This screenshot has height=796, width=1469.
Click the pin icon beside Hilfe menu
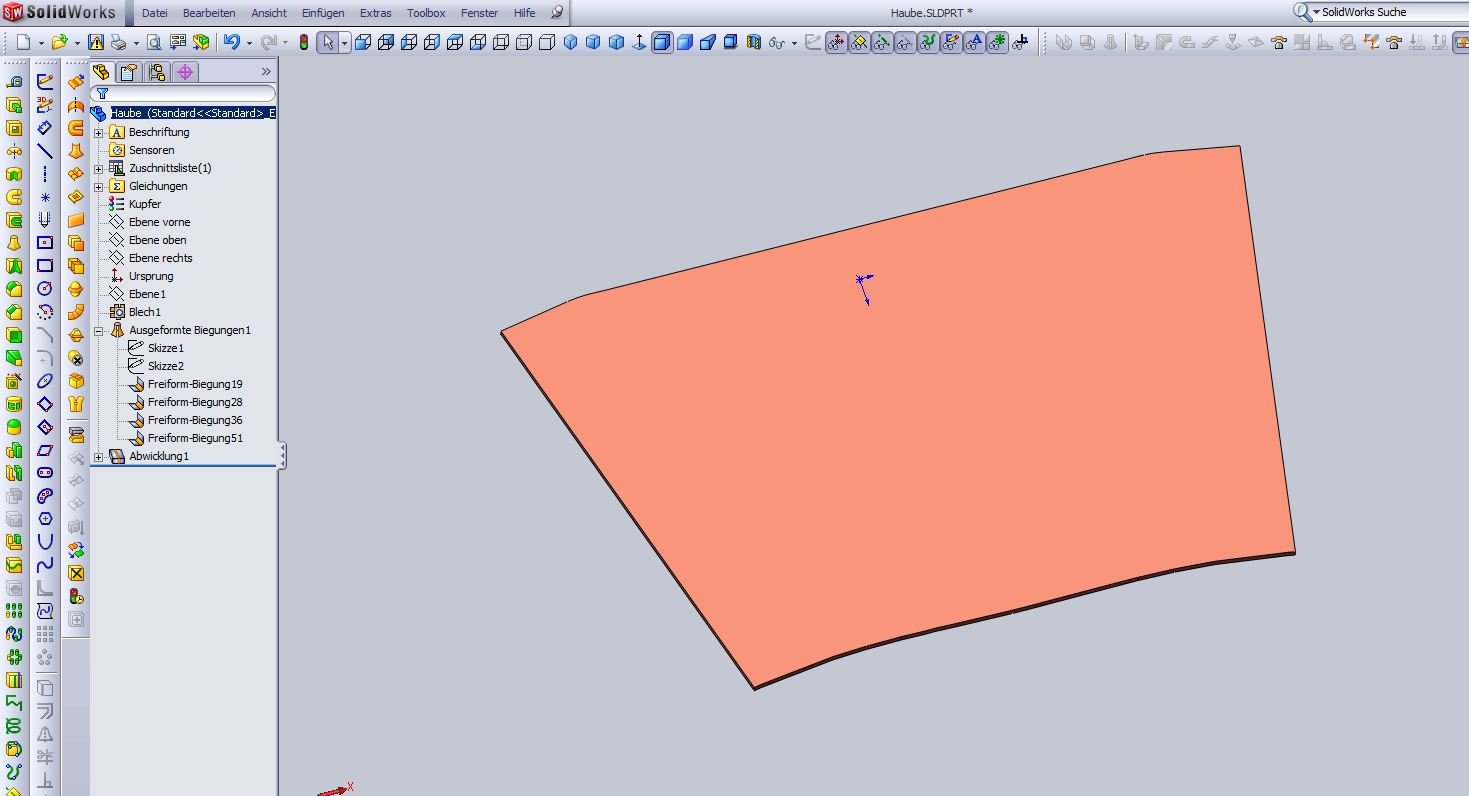[557, 13]
